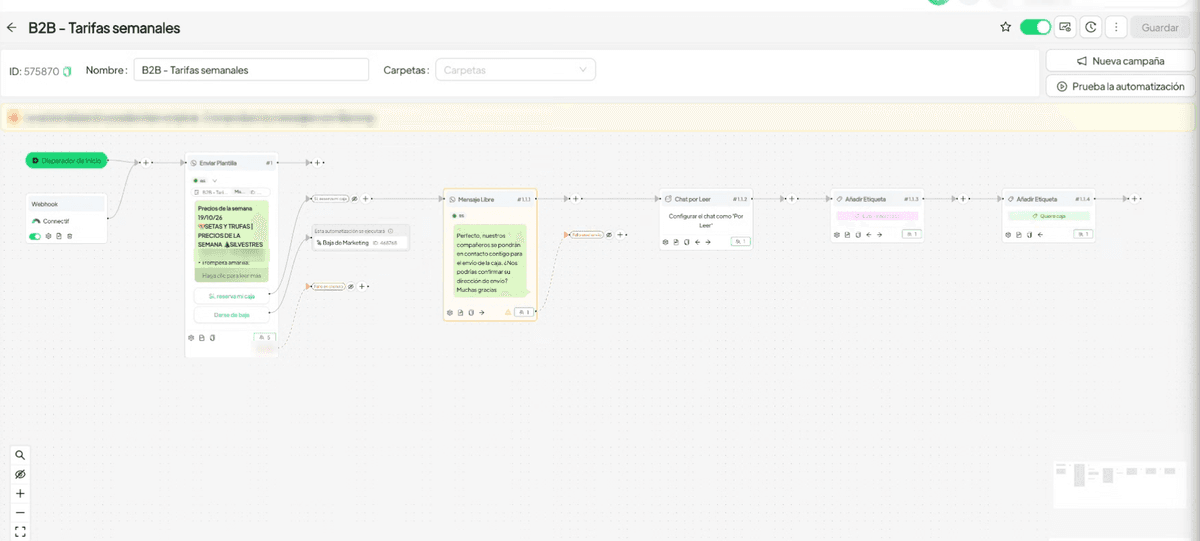The height and width of the screenshot is (541, 1200).
Task: Open the canvas search magnifier tool
Action: coord(20,454)
